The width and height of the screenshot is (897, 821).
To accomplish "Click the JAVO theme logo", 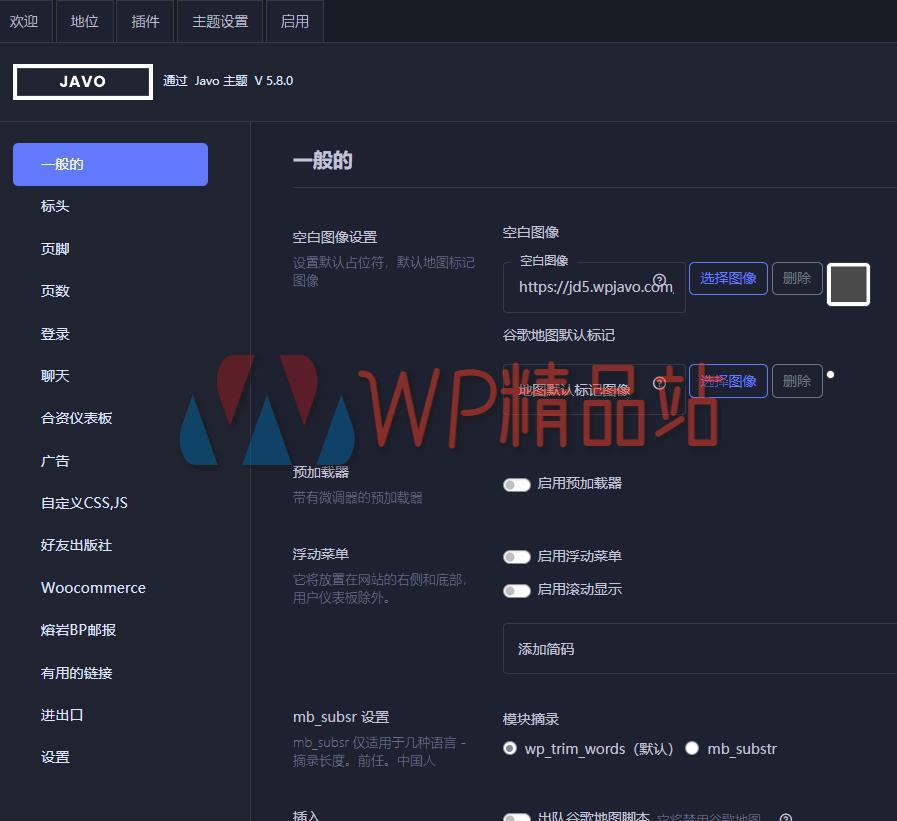I will 82,81.
